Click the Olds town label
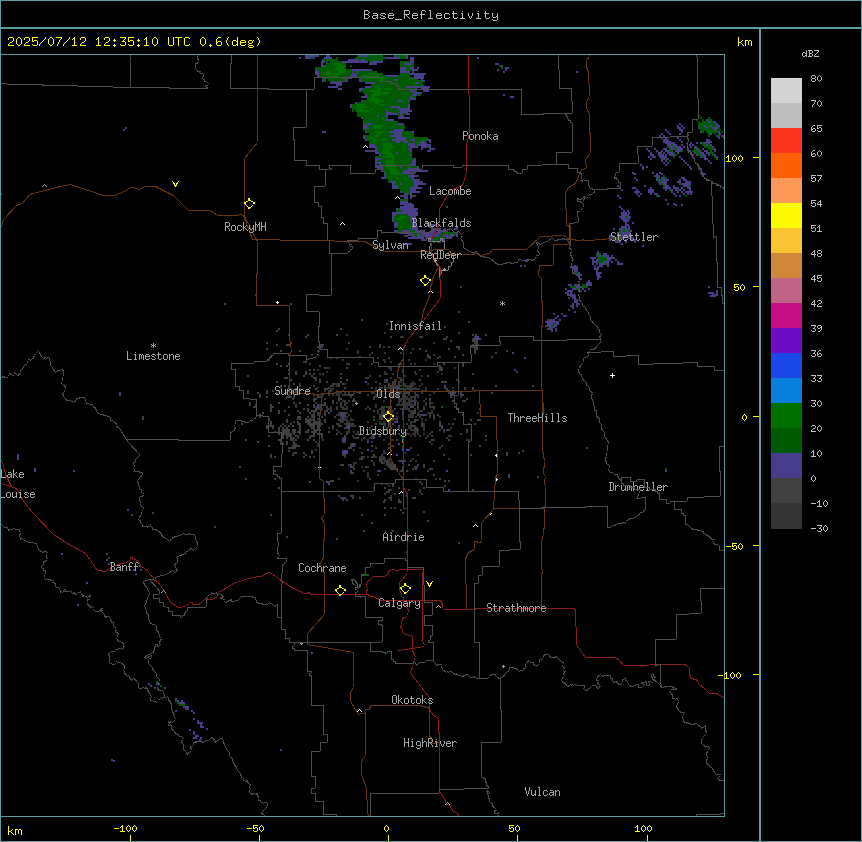 (x=388, y=394)
